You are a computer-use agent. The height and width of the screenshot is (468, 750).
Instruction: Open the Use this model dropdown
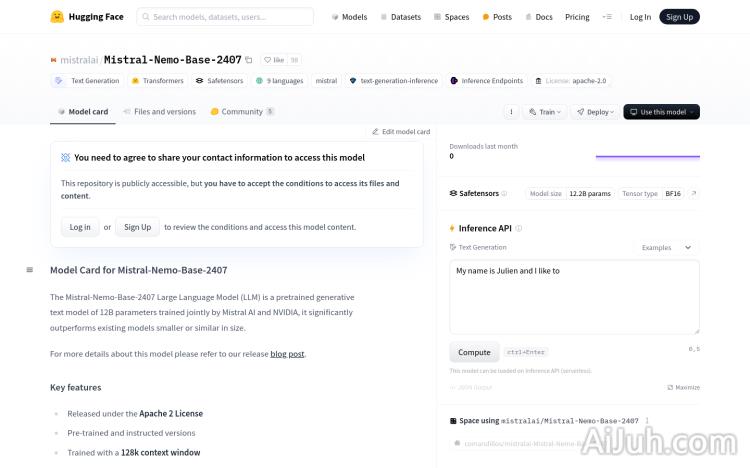(x=661, y=112)
